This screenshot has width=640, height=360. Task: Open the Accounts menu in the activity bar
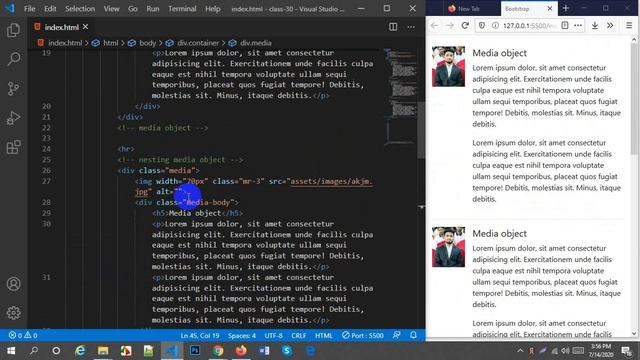13,284
